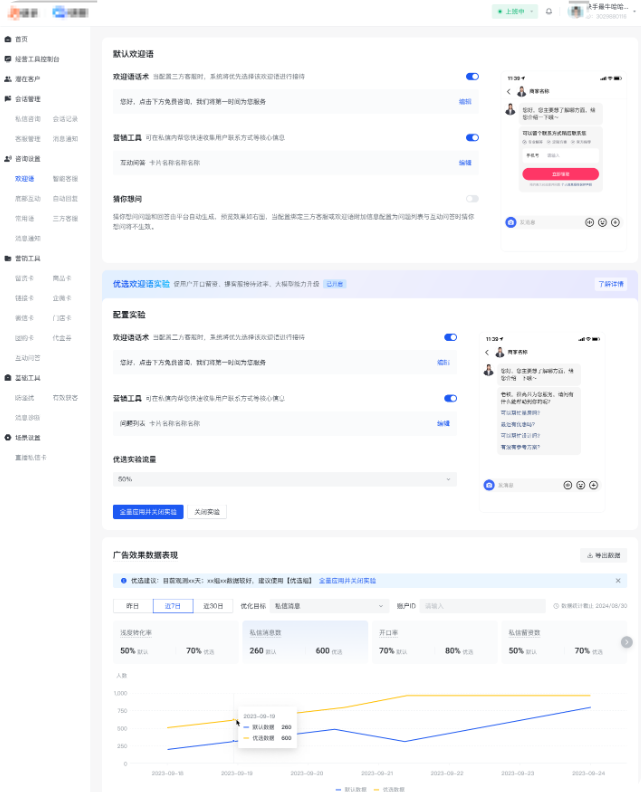Open 欢迎语 in sidebar
641x792 pixels.
(x=24, y=179)
